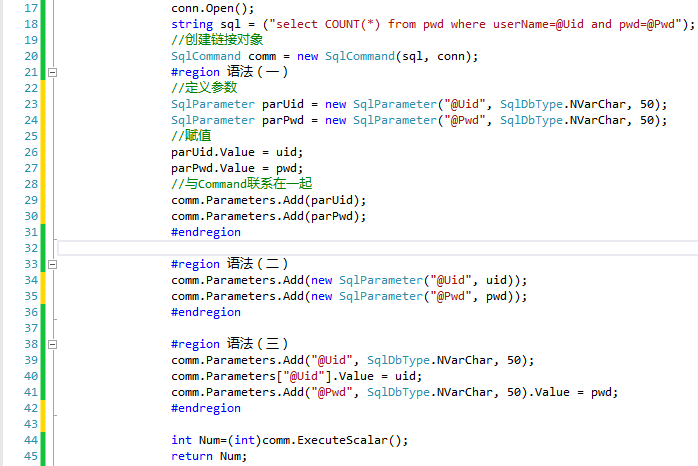Click the '#endregion' directive on line 42

206,408
